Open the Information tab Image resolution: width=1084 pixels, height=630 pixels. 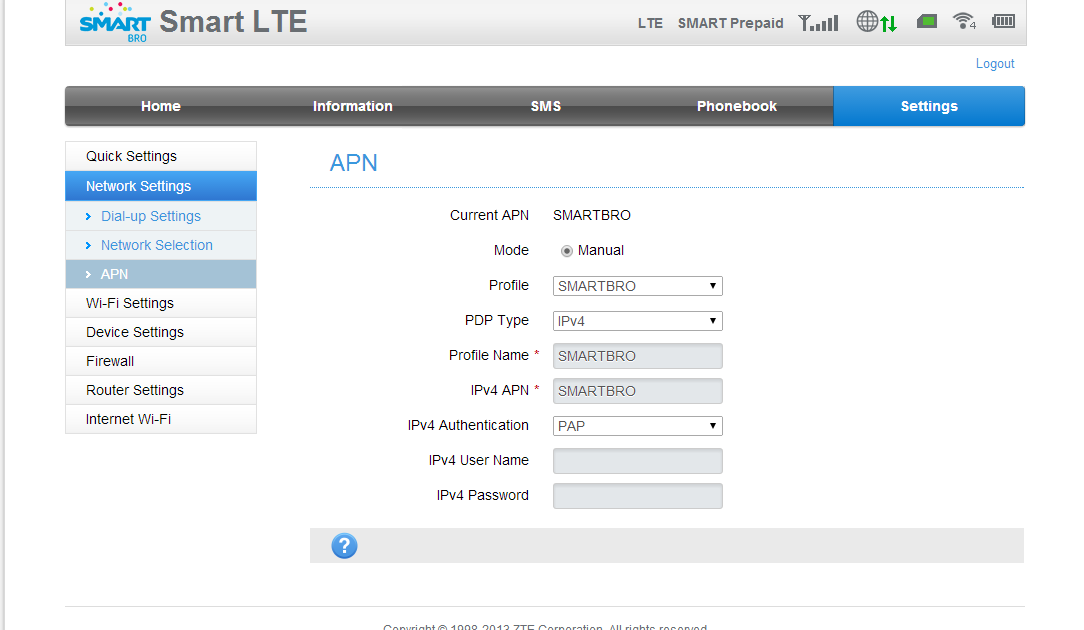[353, 106]
